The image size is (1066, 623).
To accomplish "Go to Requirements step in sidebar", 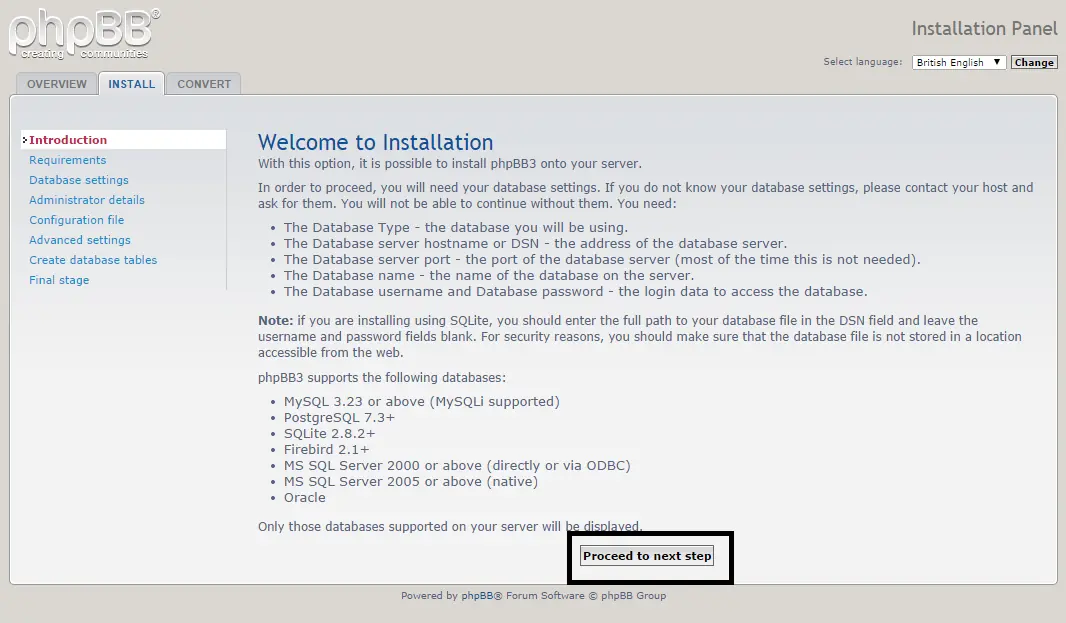I will [67, 160].
